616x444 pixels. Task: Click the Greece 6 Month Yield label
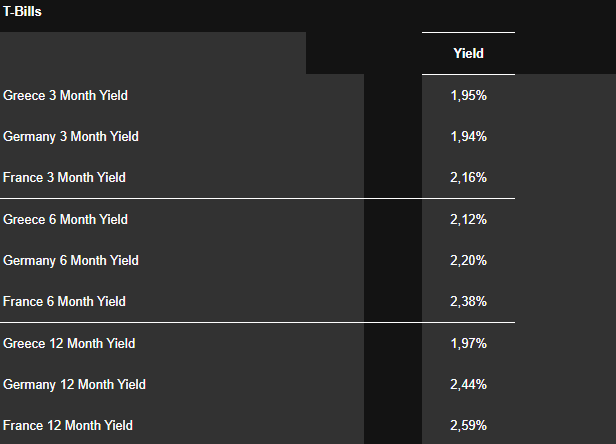pos(66,219)
